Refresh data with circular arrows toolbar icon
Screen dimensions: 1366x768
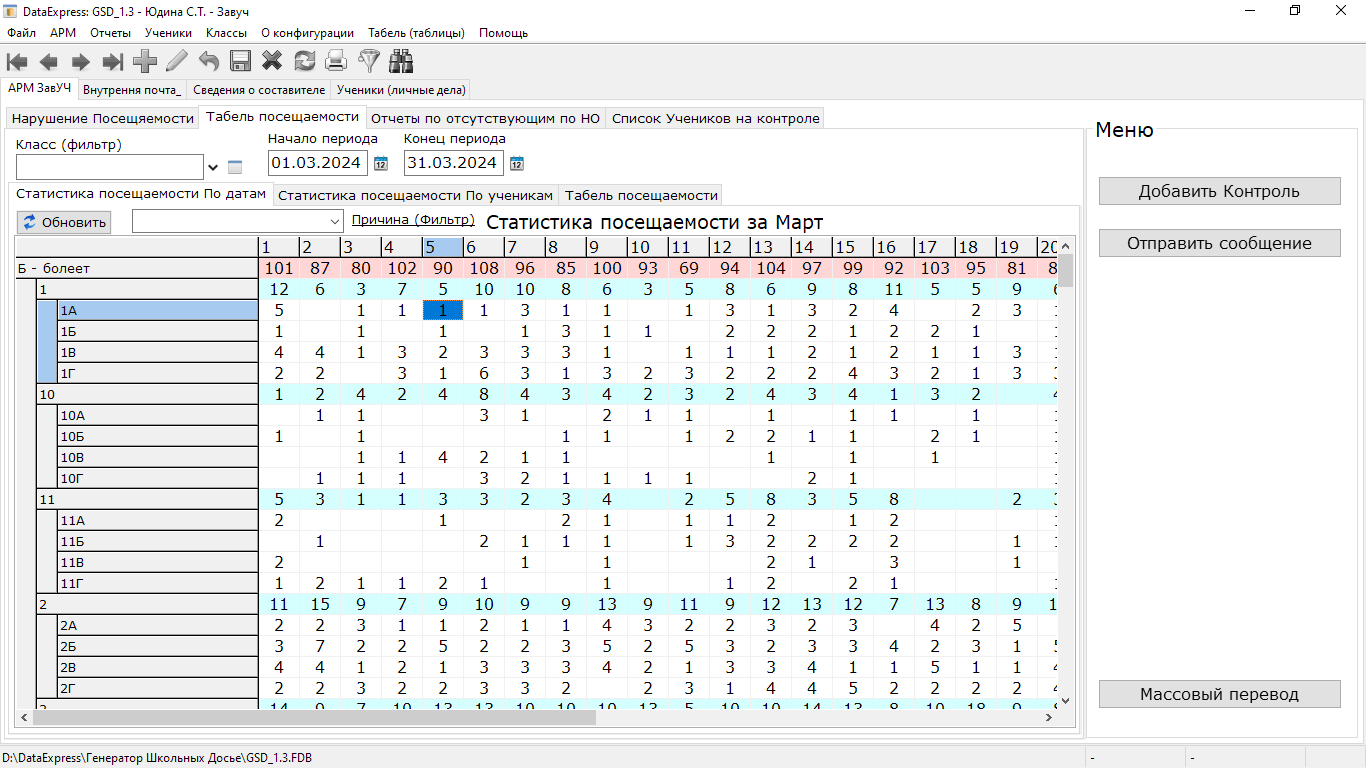point(304,62)
